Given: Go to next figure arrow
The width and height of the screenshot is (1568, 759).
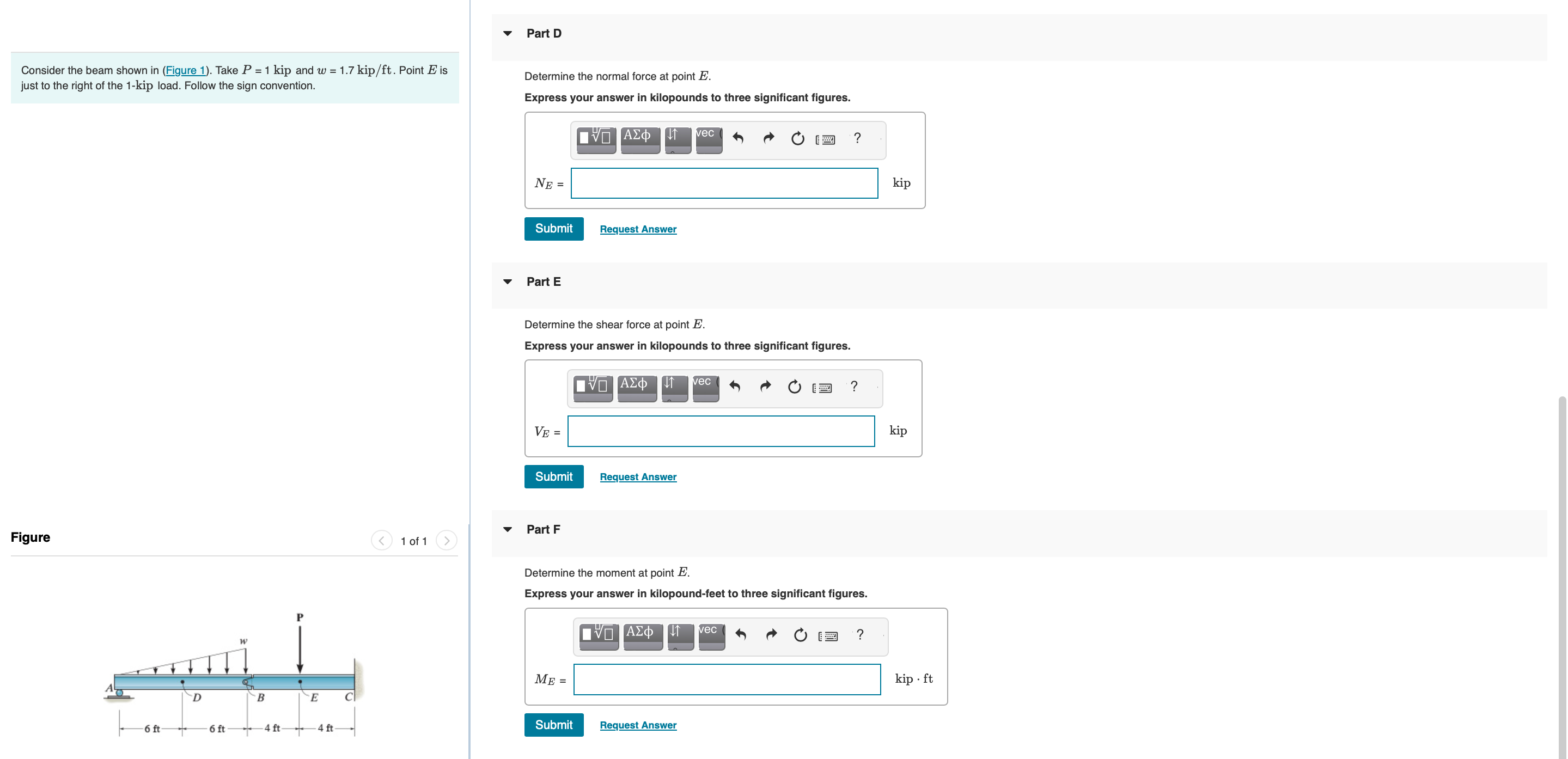Looking at the screenshot, I should point(446,541).
